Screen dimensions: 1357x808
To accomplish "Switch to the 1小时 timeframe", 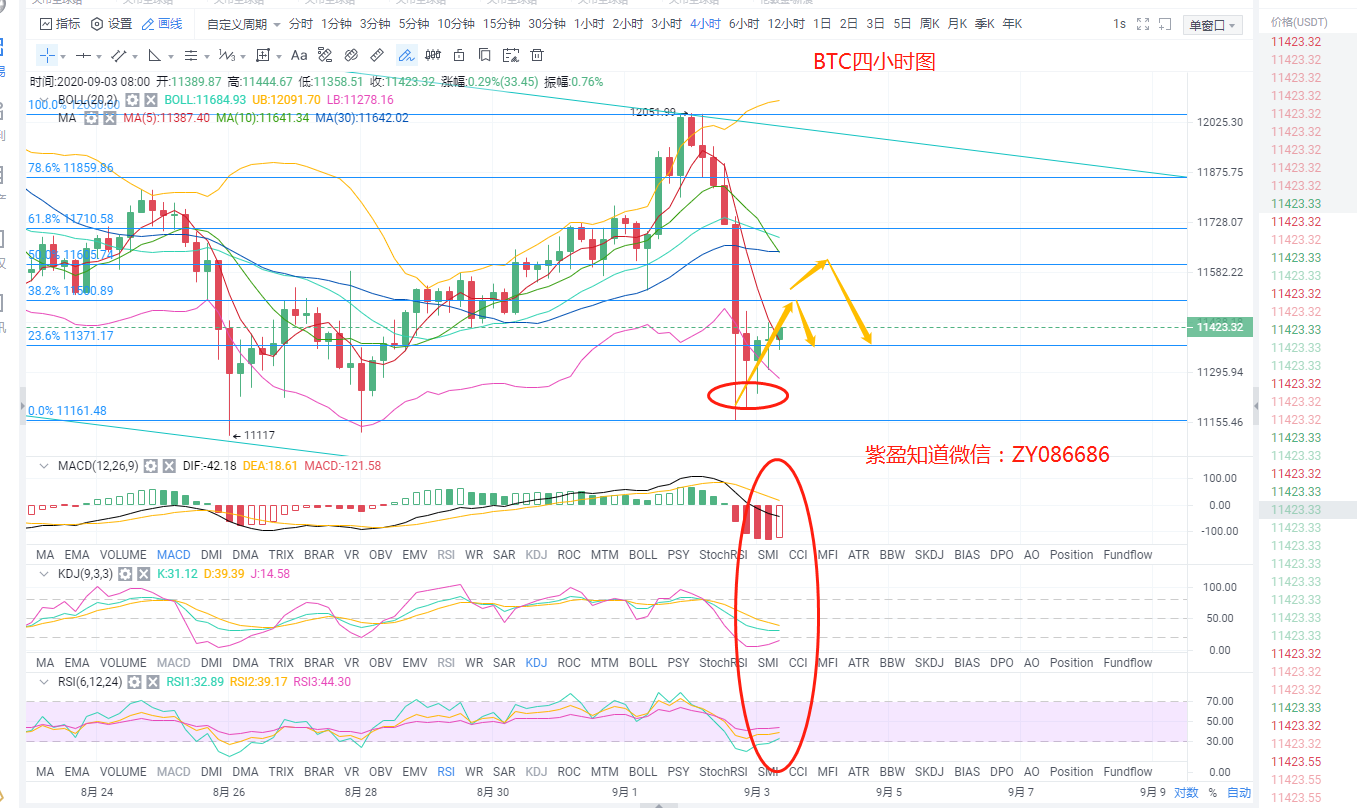I will (x=587, y=24).
